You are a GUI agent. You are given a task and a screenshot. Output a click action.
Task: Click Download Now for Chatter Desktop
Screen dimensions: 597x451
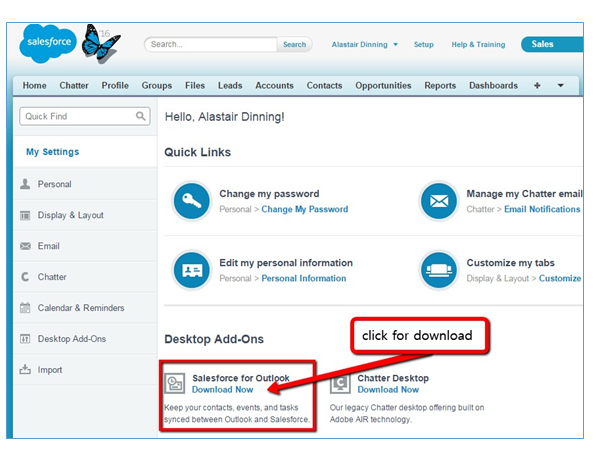coord(388,390)
